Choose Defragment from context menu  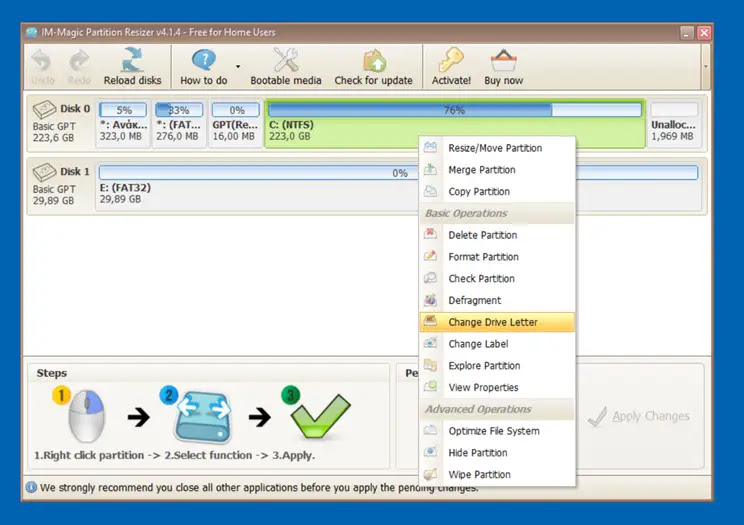pyautogui.click(x=497, y=300)
